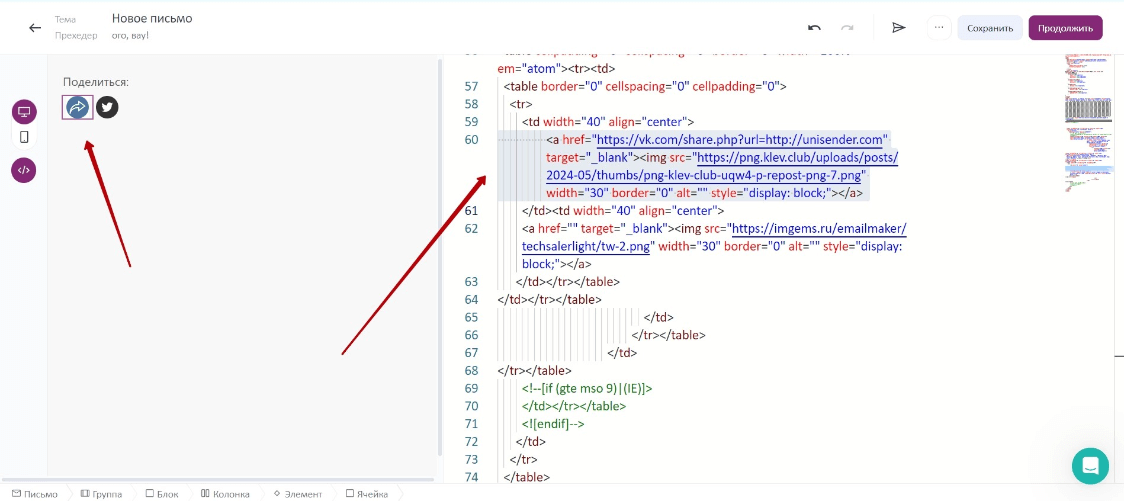Select the Группа breadcrumb

point(101,494)
